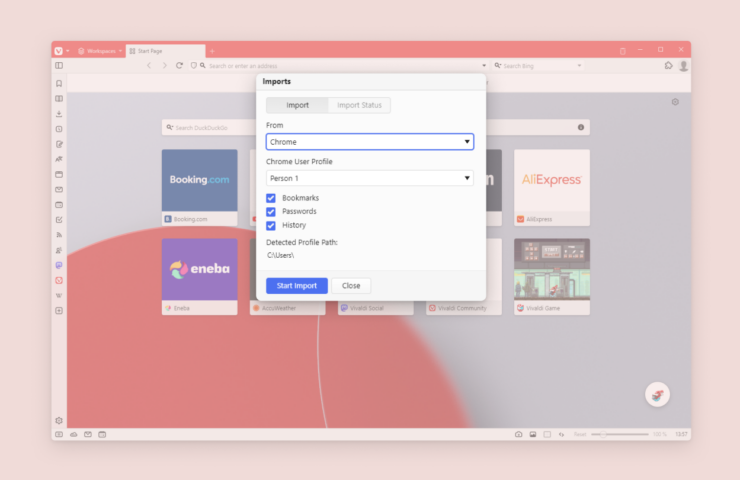Click the address bar field

point(342,66)
